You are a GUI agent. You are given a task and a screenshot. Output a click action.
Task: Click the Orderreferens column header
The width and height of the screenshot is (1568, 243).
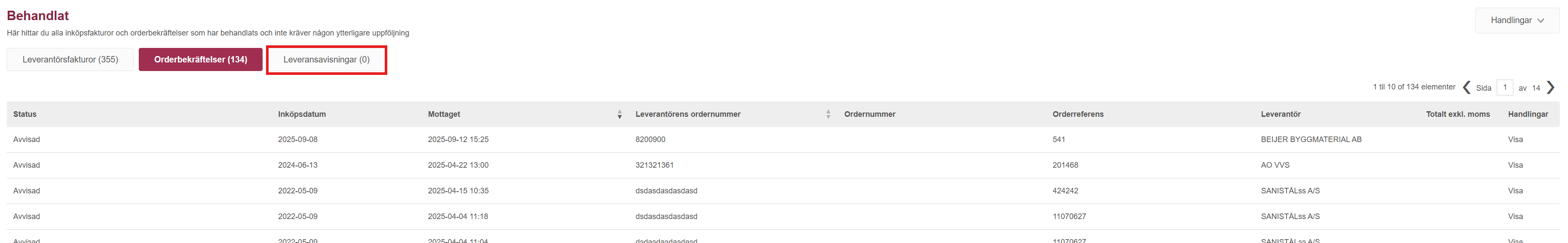coord(1077,114)
